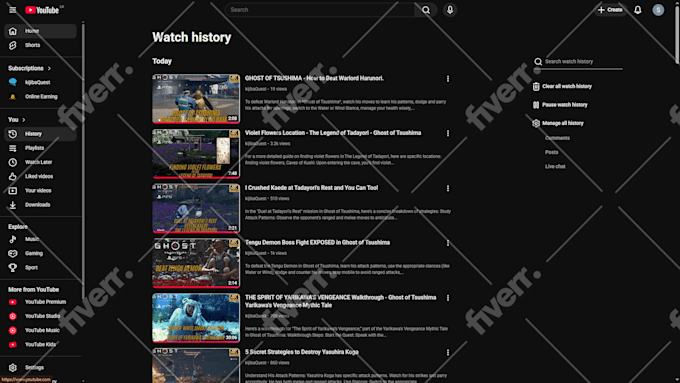Go to Home in sidebar
680x383 pixels.
[40, 31]
